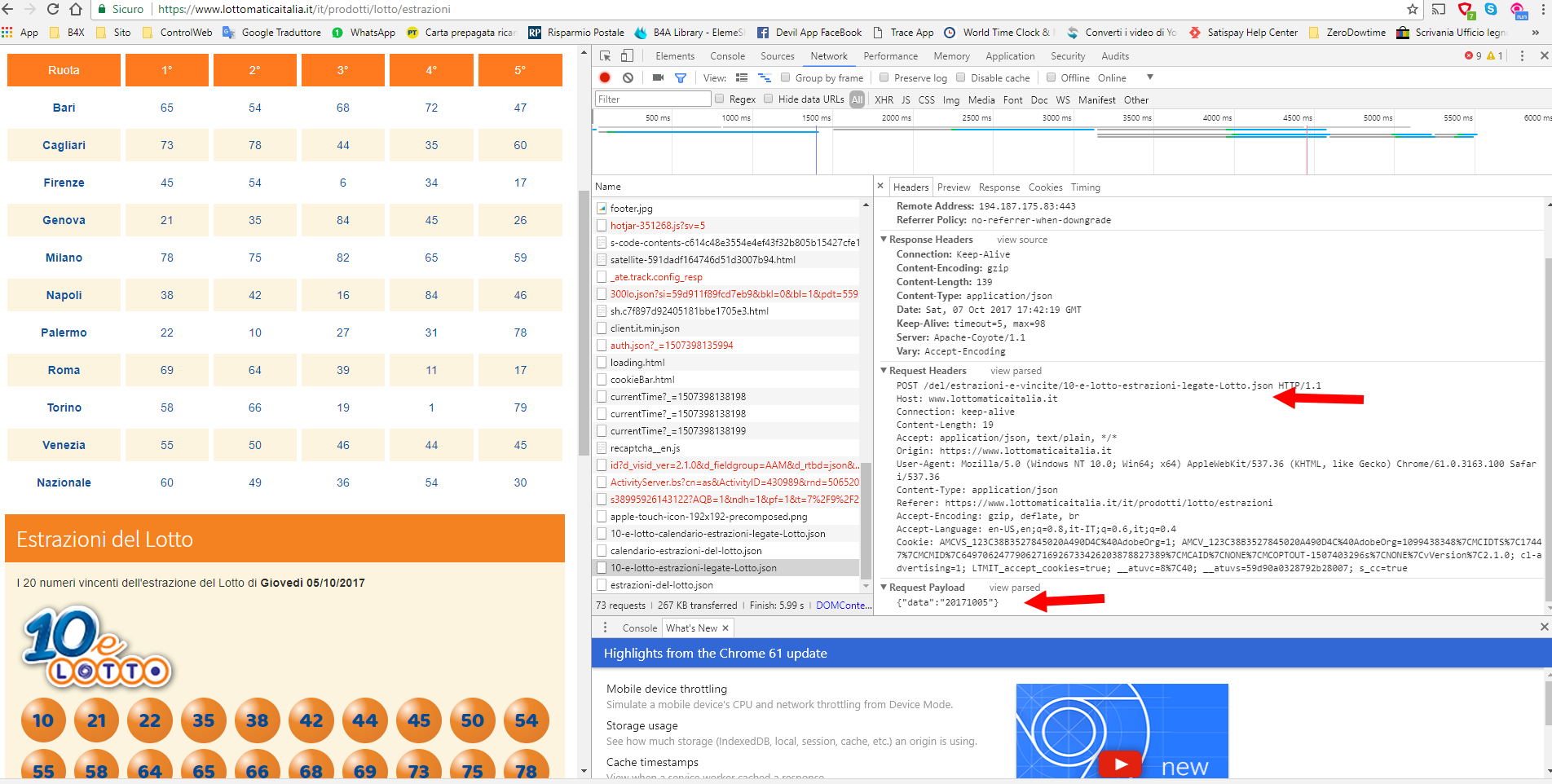Switch to large request rows view
Image resolution: width=1552 pixels, height=784 pixels.
pos(742,77)
